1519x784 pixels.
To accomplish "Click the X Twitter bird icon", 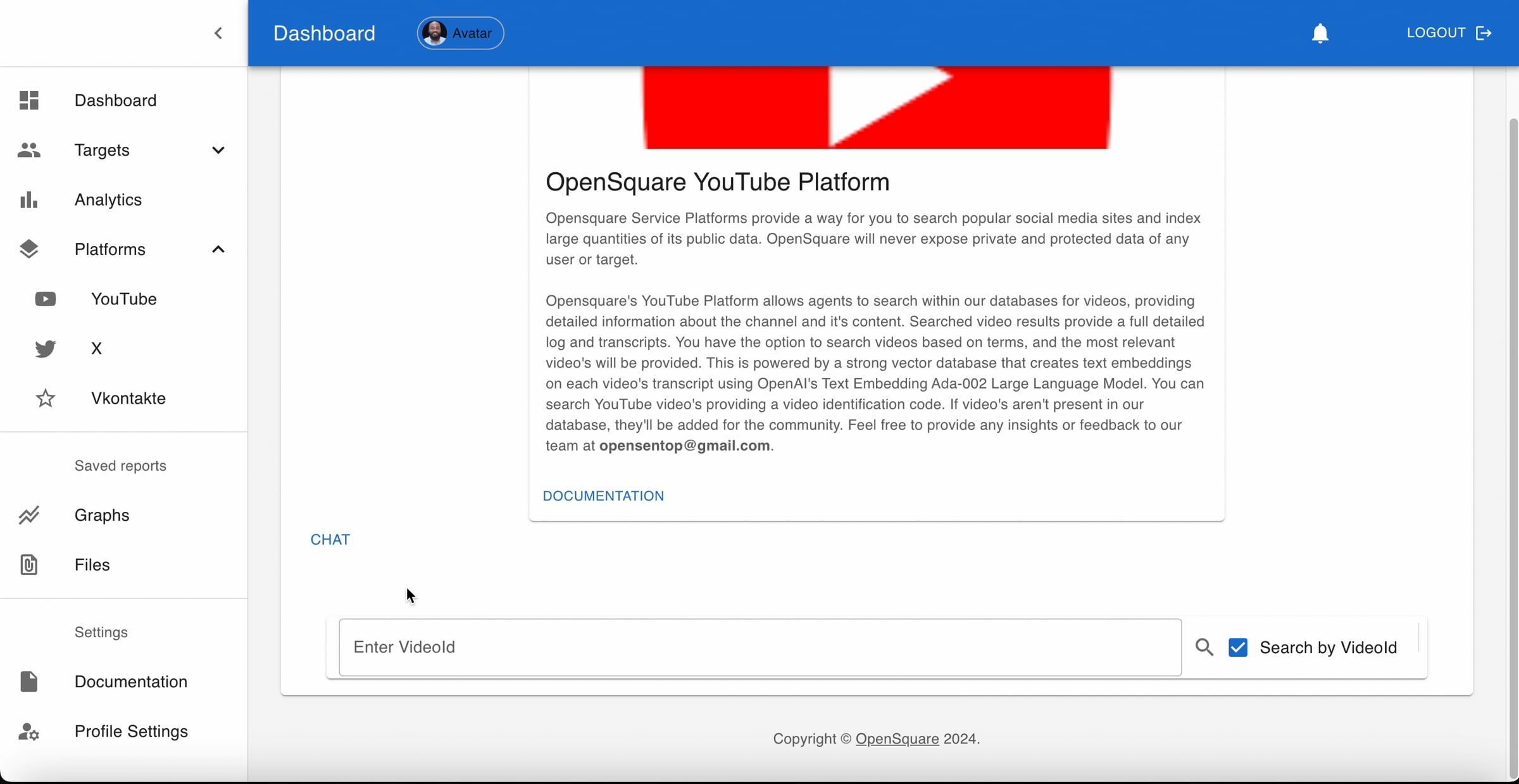I will tap(45, 349).
